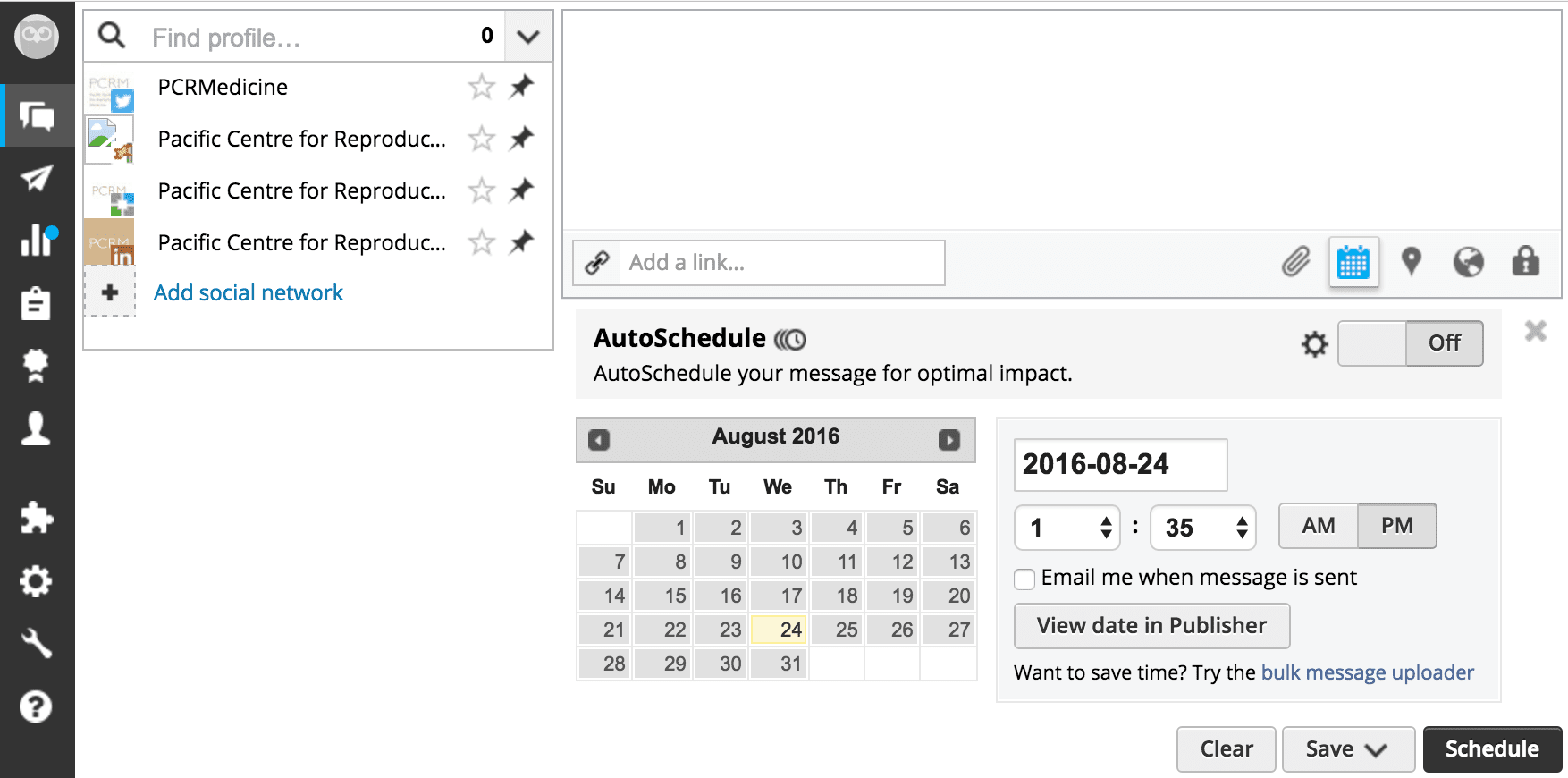Toggle AutoSchedule Off switch

coord(1410,343)
